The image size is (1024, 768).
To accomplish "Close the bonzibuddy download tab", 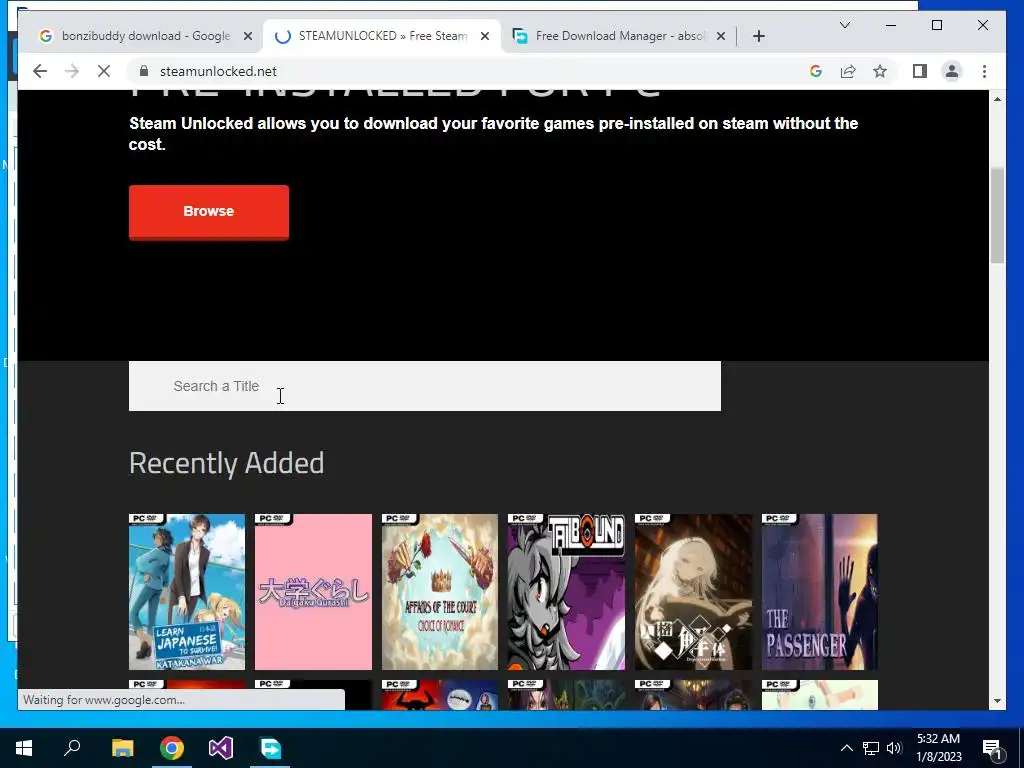I will [x=248, y=36].
